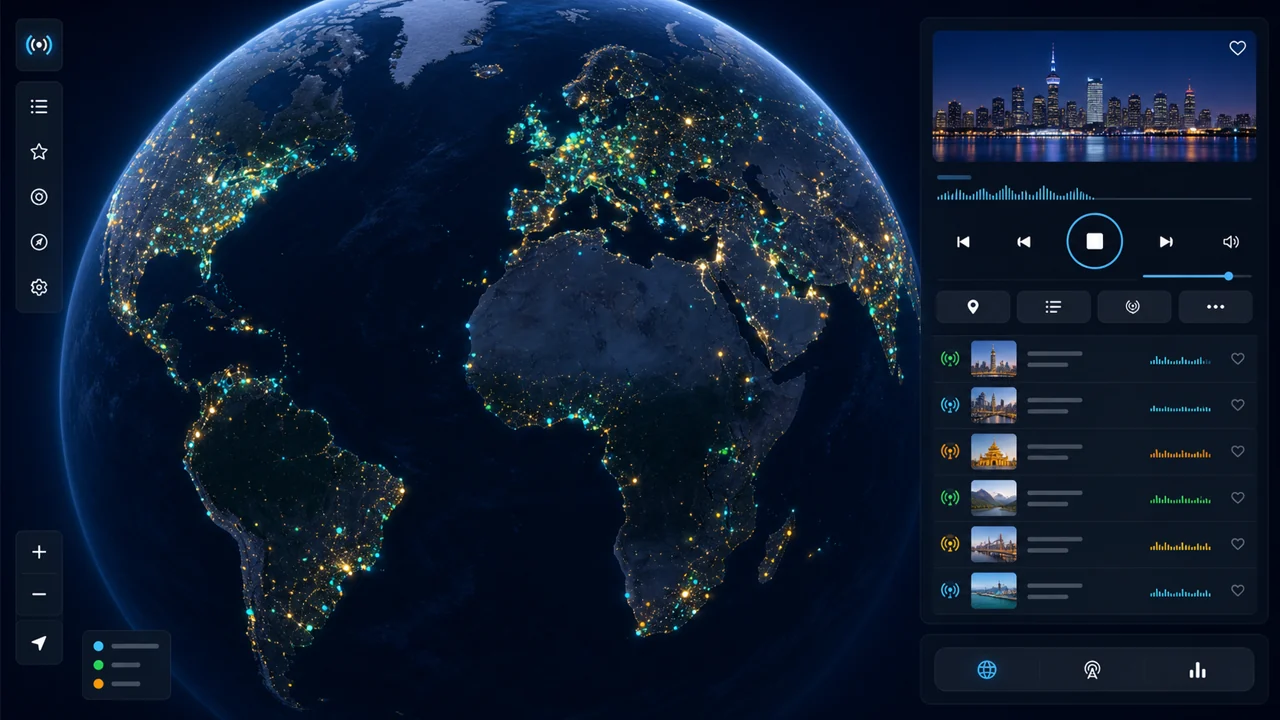Favorite the turquoise coast station with its heart

(x=1237, y=590)
